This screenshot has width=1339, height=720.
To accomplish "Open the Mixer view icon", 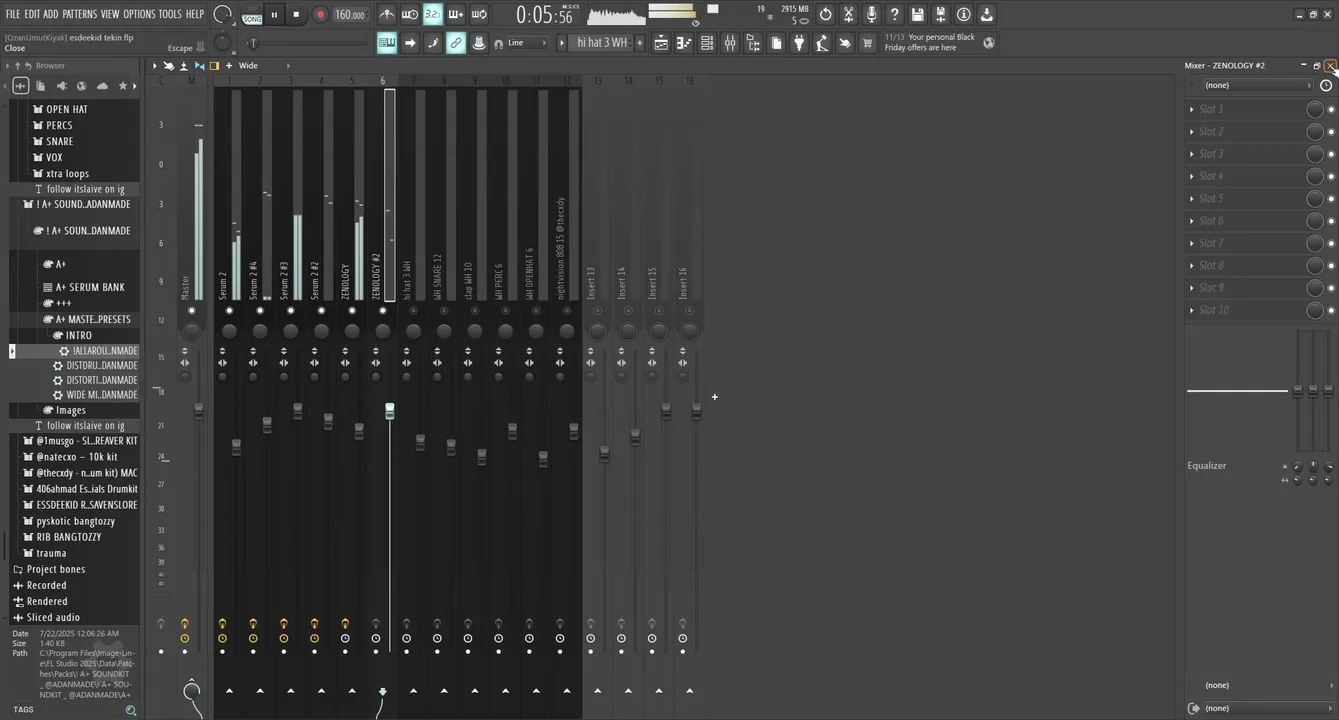I will coord(730,43).
